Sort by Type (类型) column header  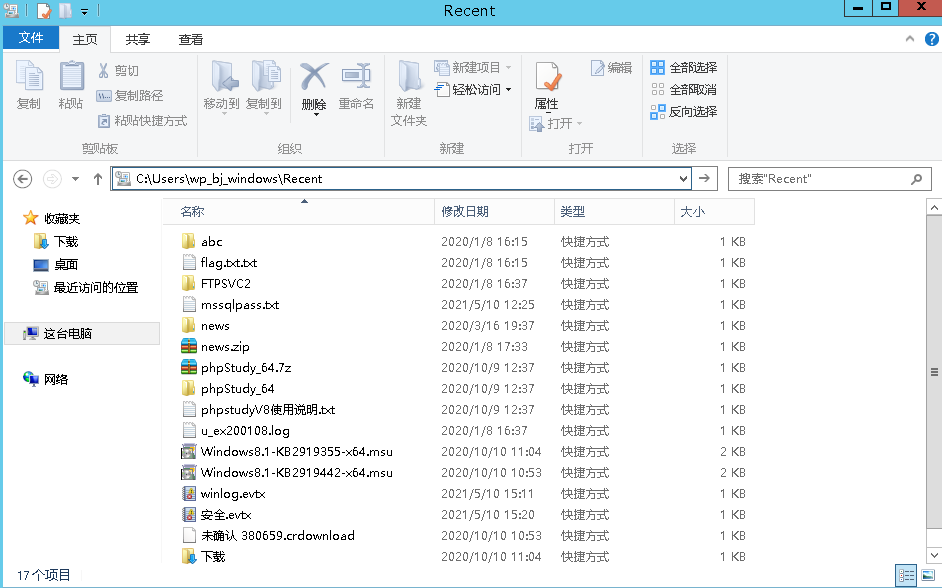pos(615,211)
